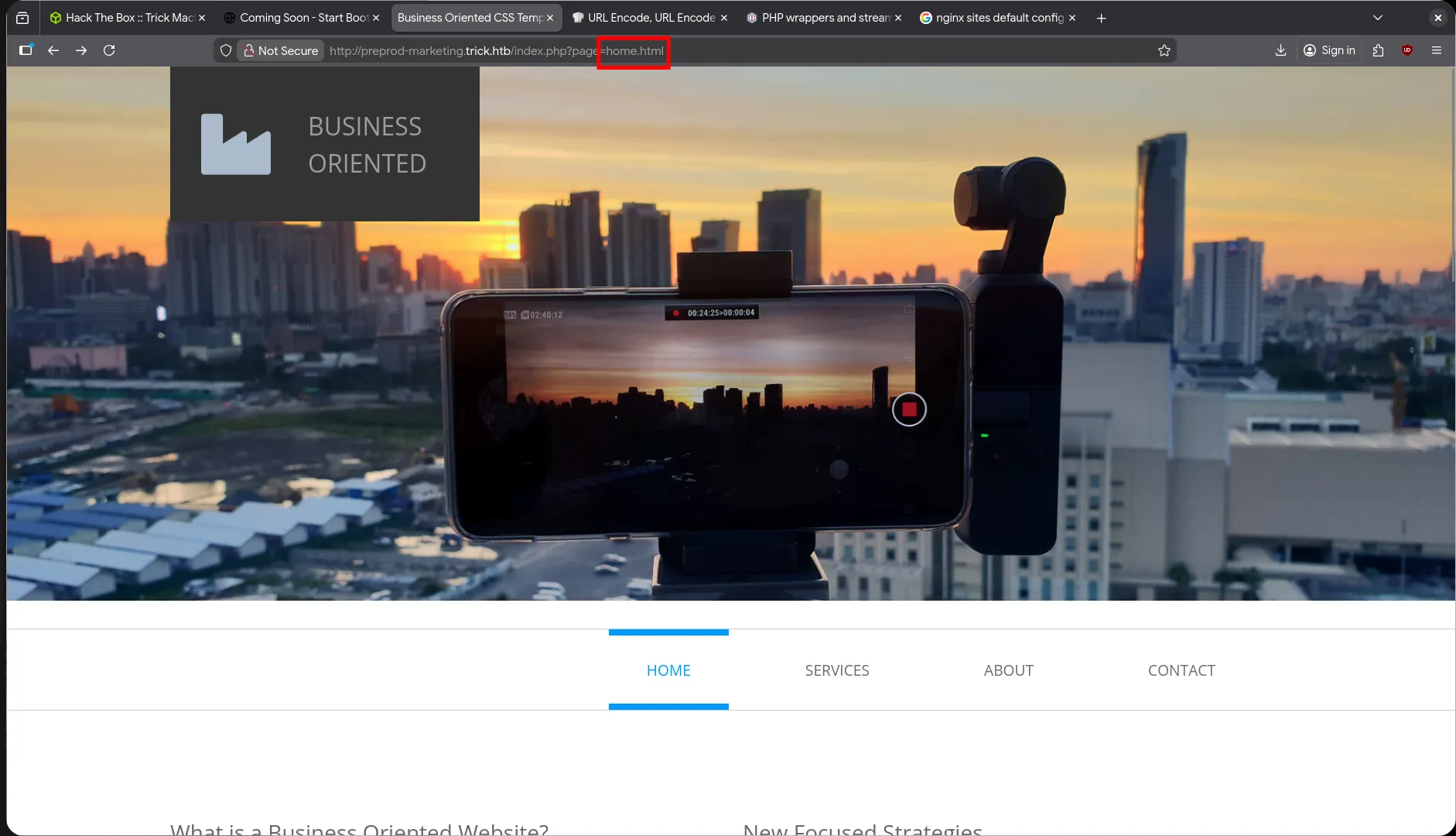Open the extensions puzzle icon
Image resolution: width=1456 pixels, height=836 pixels.
[1378, 50]
